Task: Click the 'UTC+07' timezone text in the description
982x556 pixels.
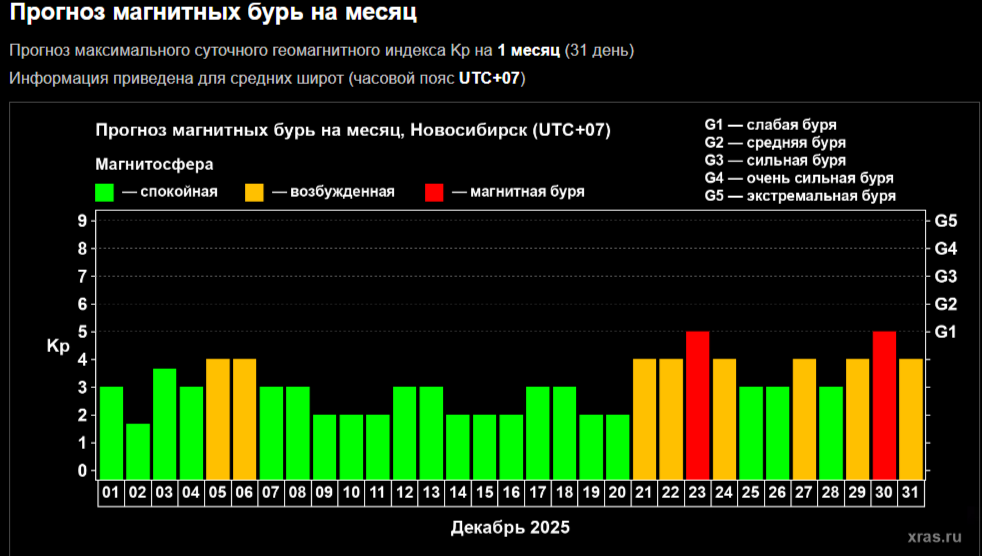Action: [490, 78]
